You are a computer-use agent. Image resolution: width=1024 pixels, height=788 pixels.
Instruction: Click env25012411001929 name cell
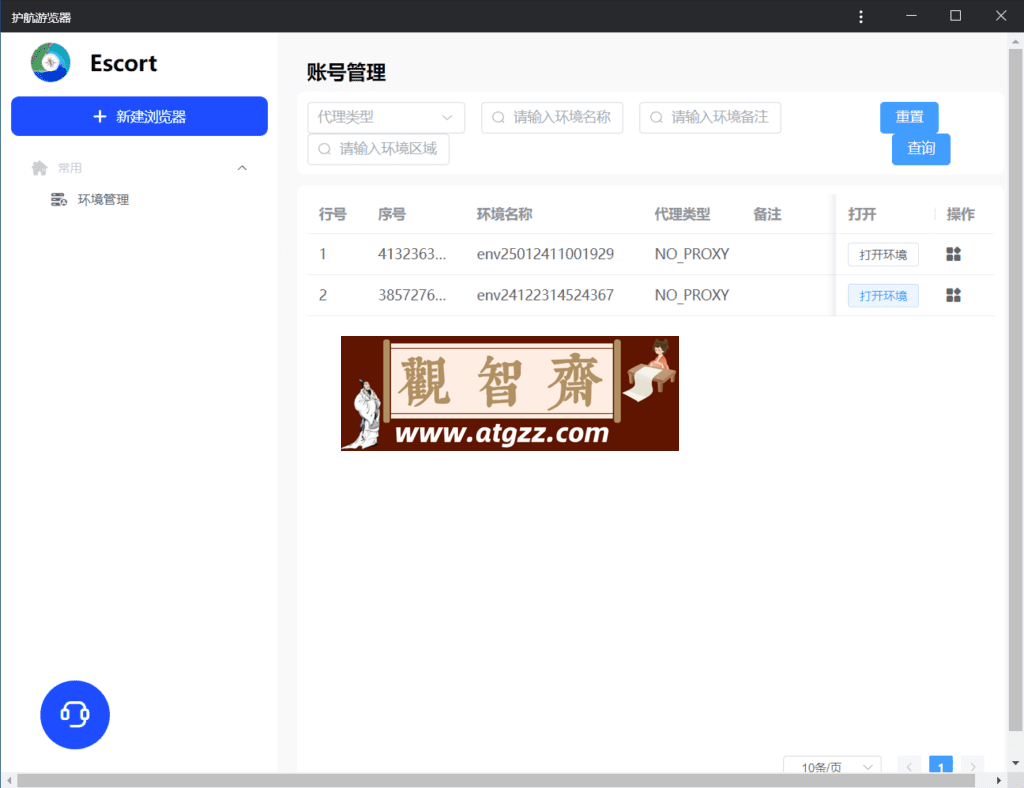tap(545, 254)
